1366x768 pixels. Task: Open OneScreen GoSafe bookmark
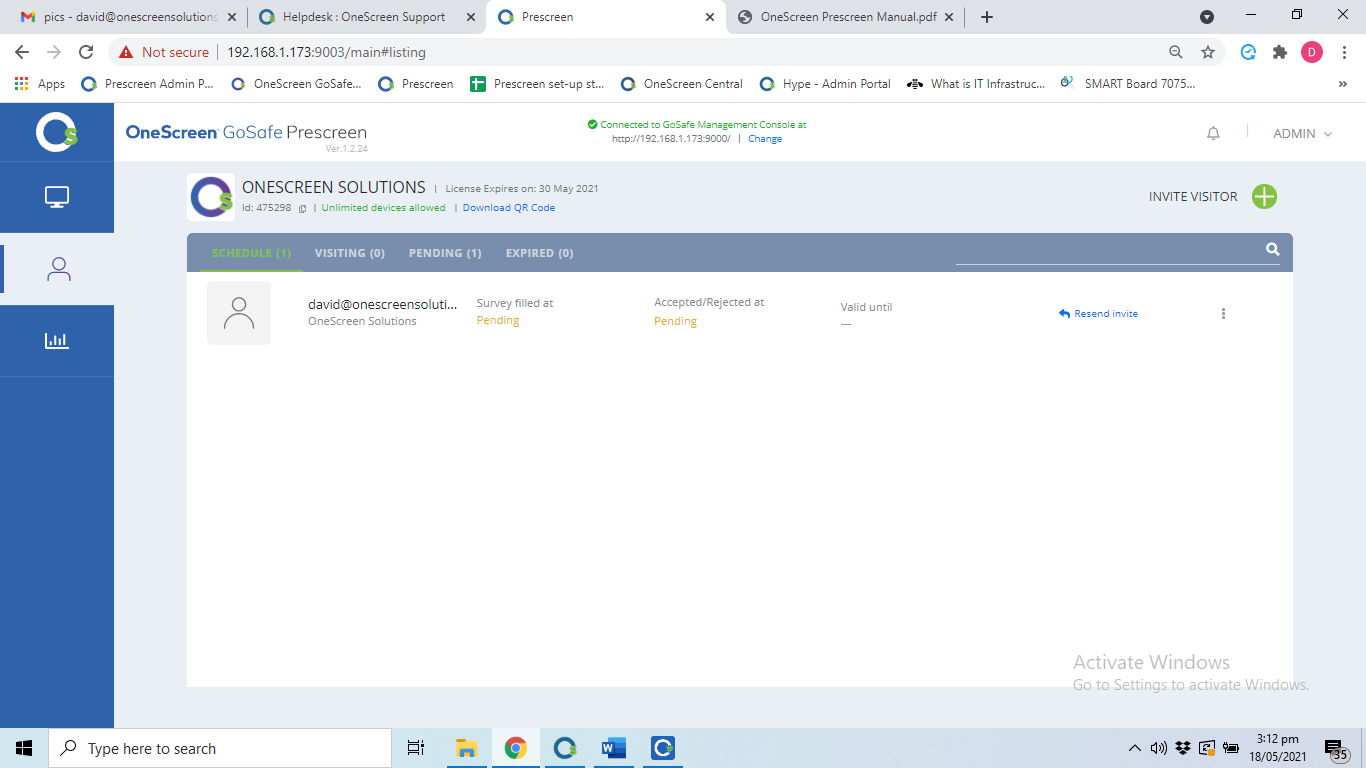pos(297,84)
